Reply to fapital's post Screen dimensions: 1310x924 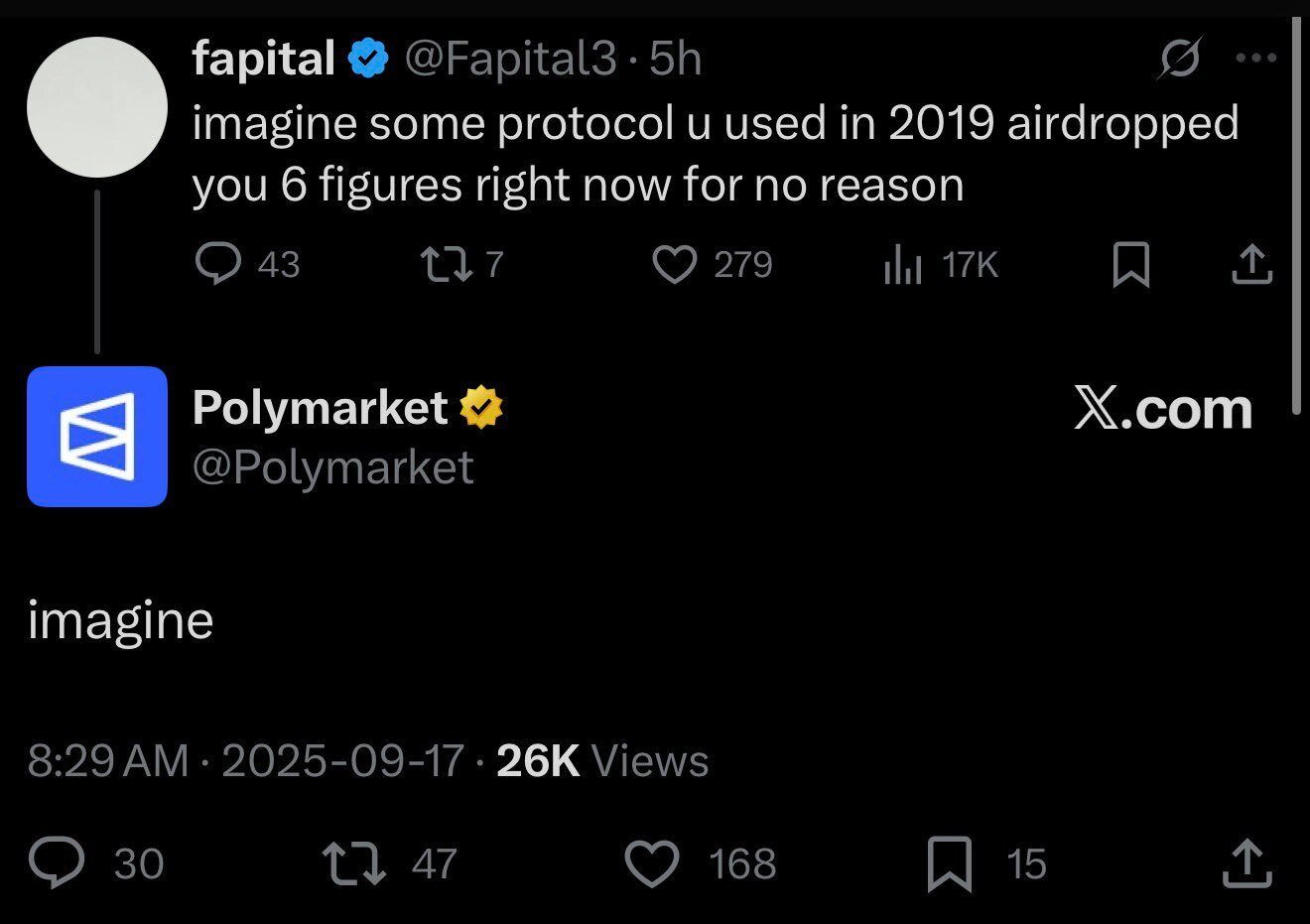coord(217,264)
